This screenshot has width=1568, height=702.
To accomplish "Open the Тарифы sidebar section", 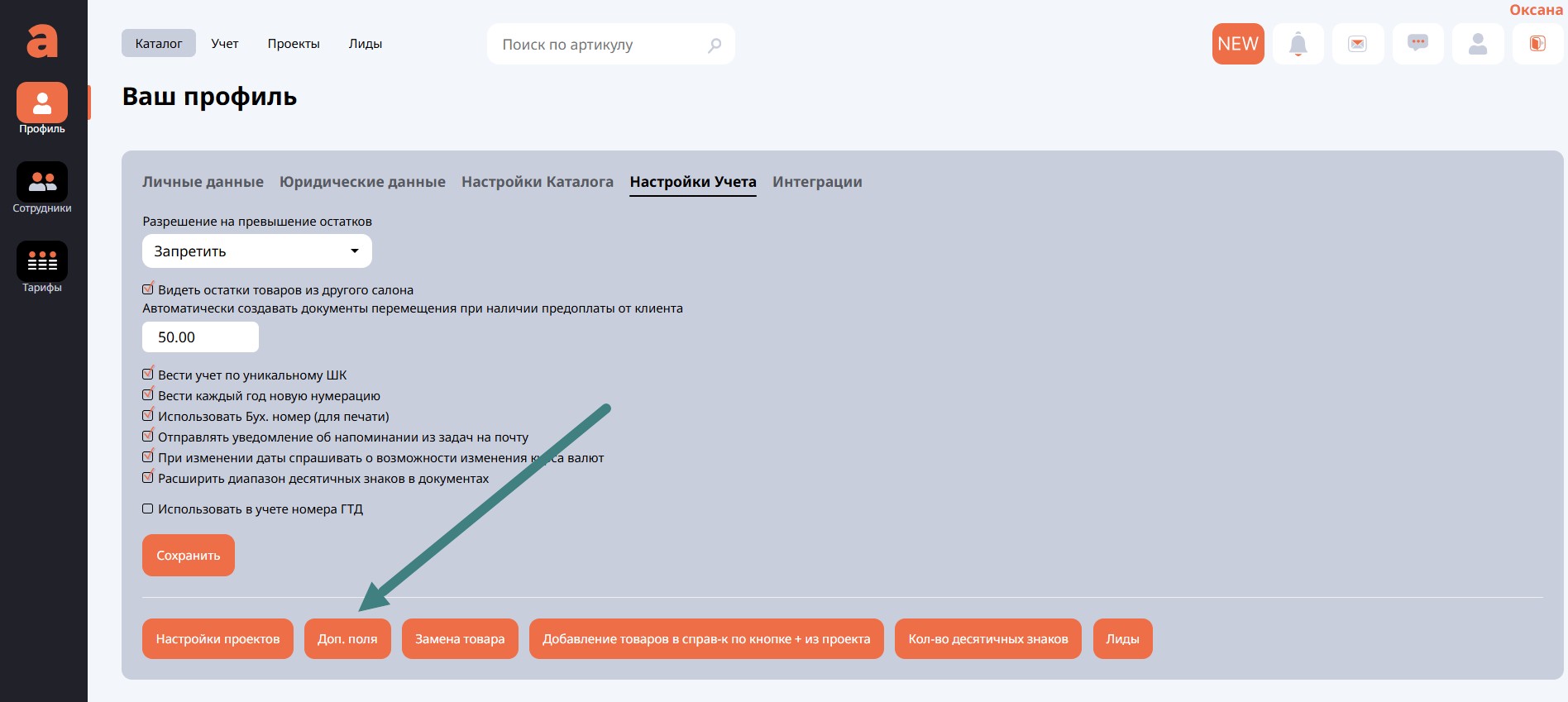I will click(42, 262).
